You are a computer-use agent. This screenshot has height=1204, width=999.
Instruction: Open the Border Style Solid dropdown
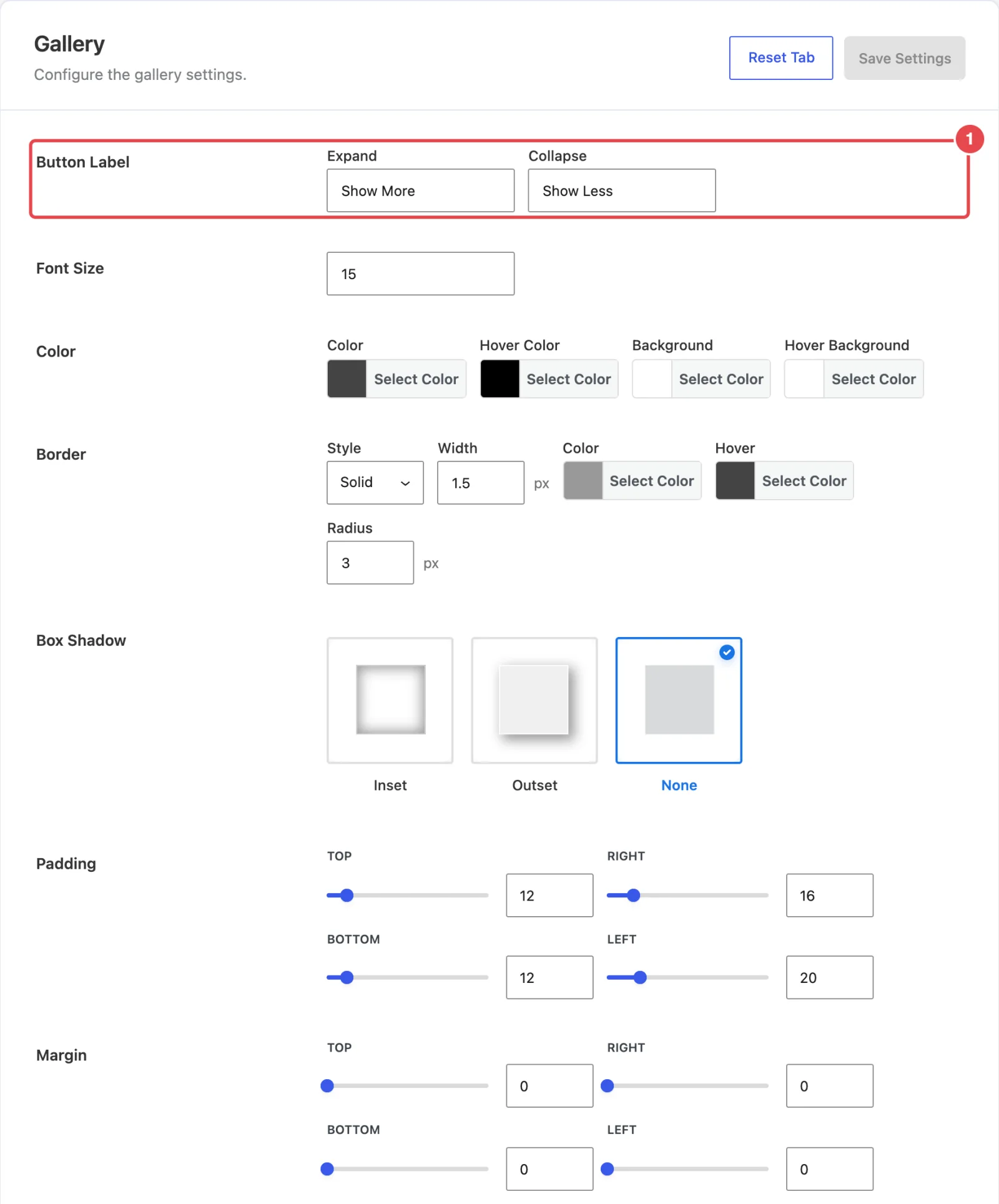pyautogui.click(x=375, y=483)
